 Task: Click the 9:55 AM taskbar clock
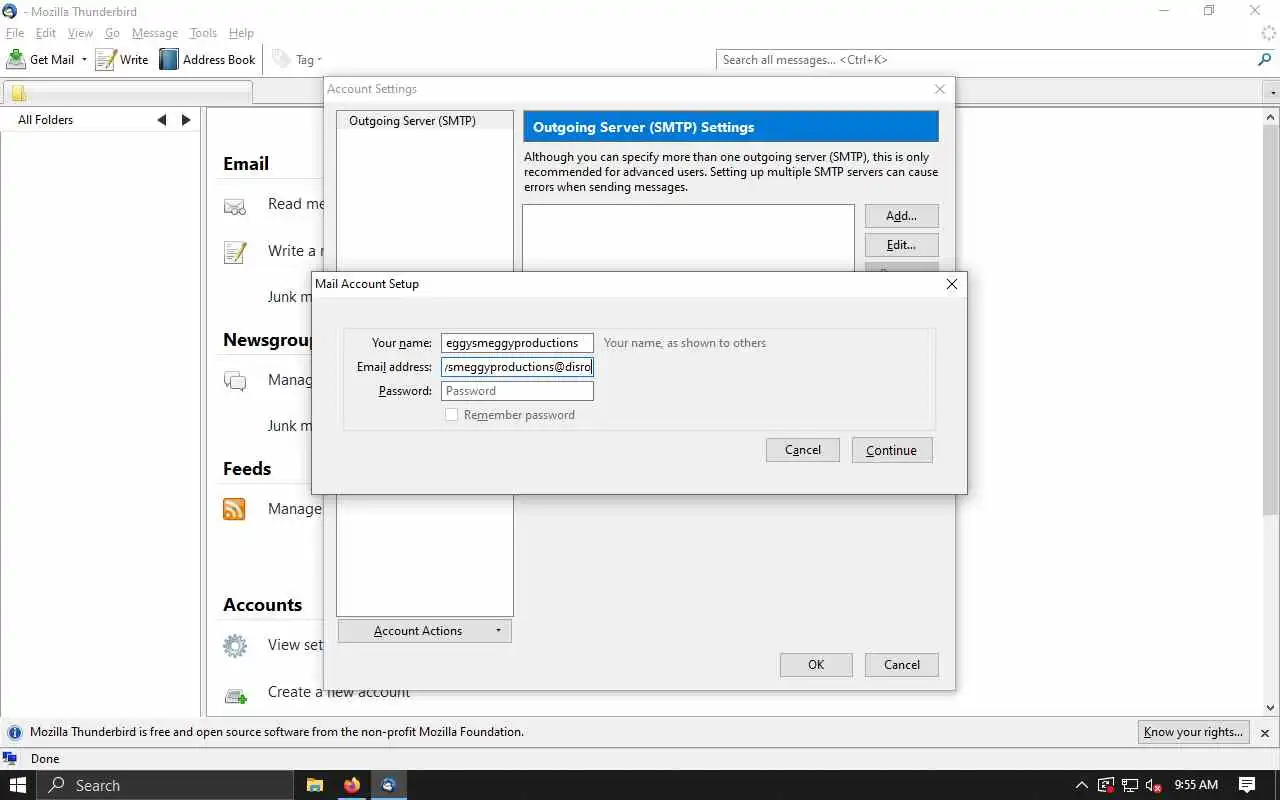(1196, 785)
